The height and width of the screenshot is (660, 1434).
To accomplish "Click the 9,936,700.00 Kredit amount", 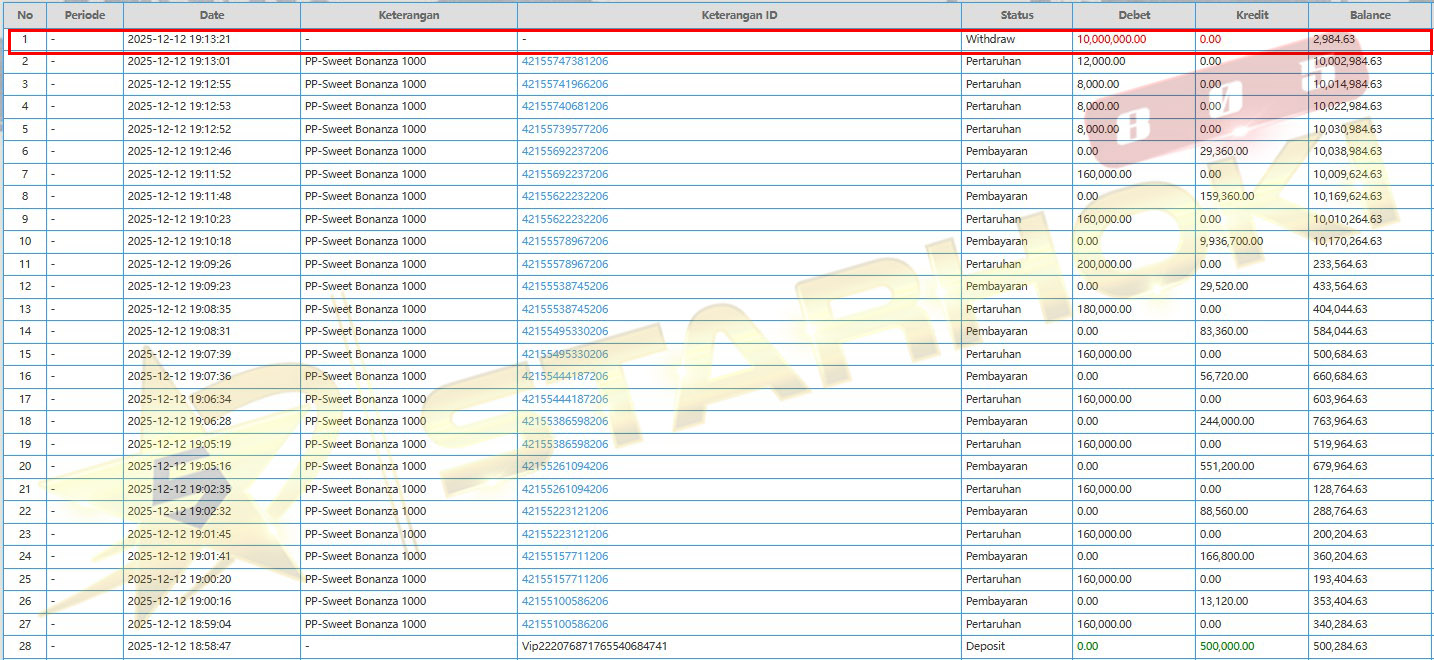I will pos(1231,242).
